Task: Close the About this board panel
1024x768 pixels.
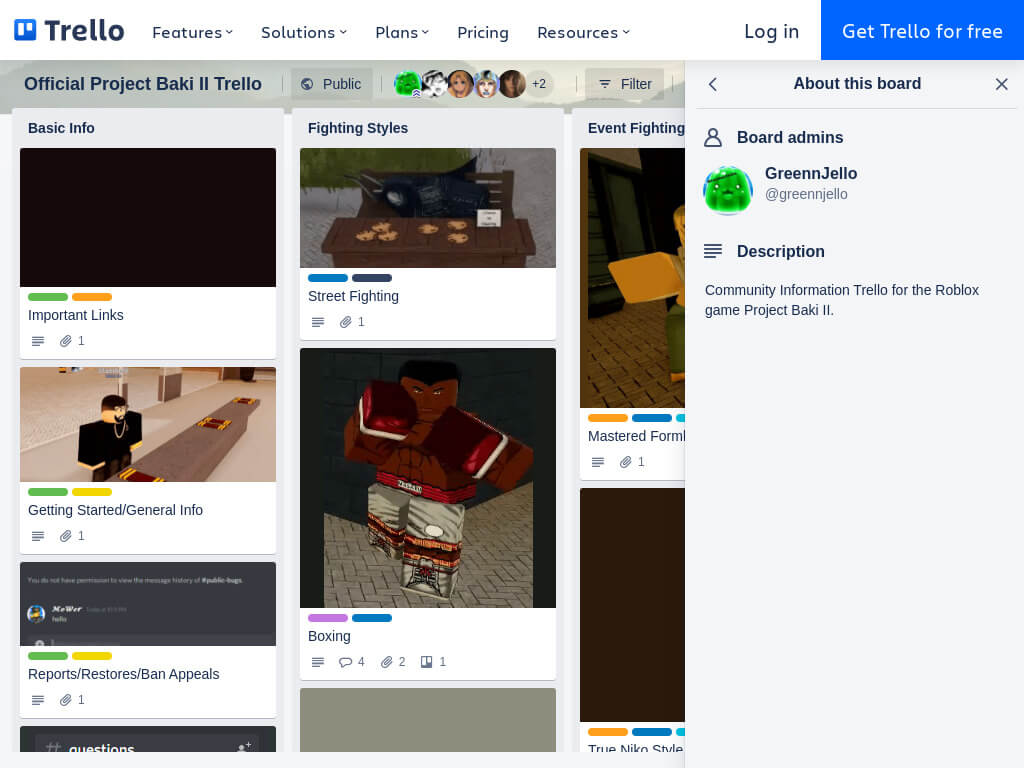Action: 1001,84
